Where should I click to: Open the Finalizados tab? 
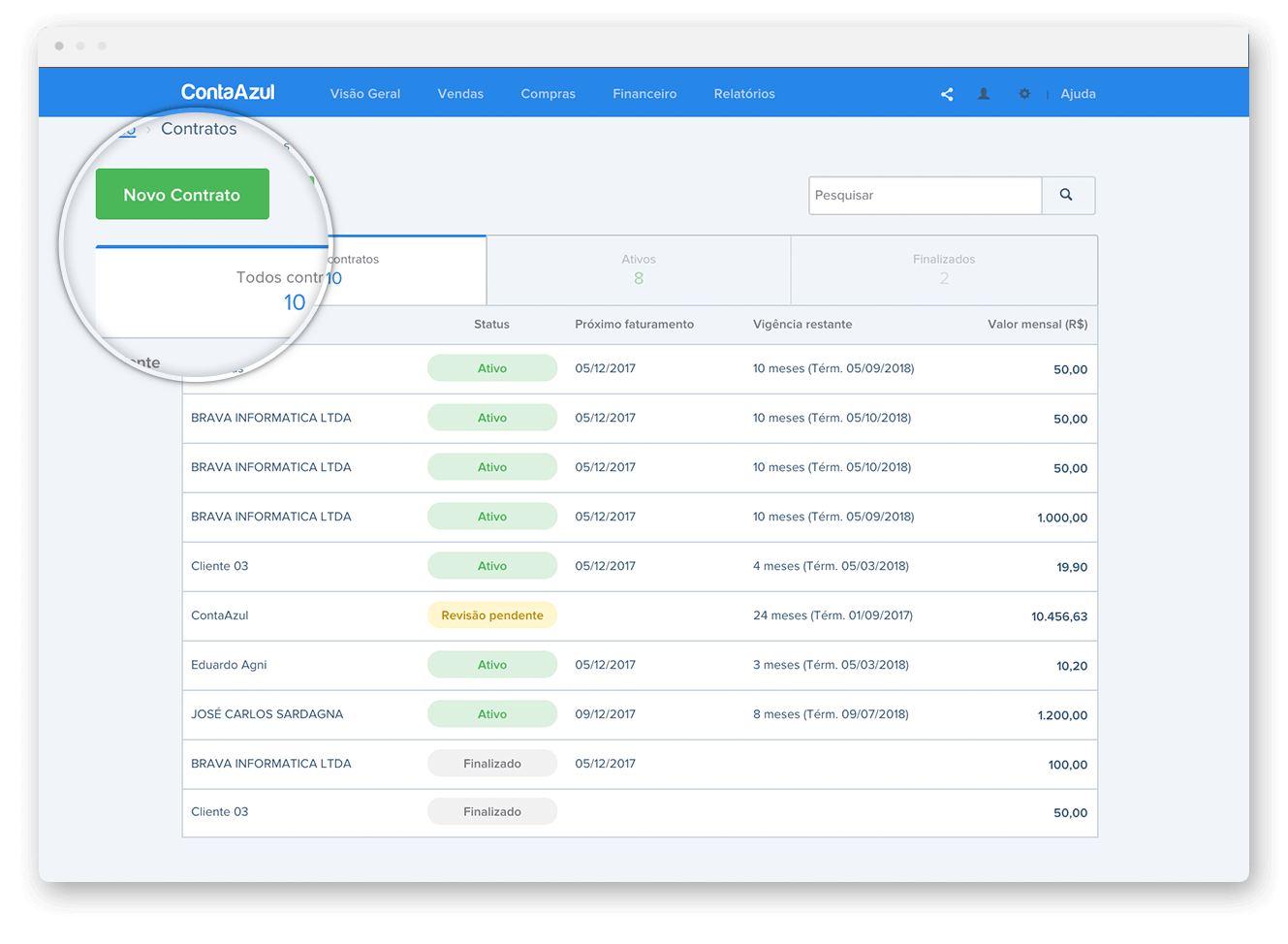click(943, 269)
